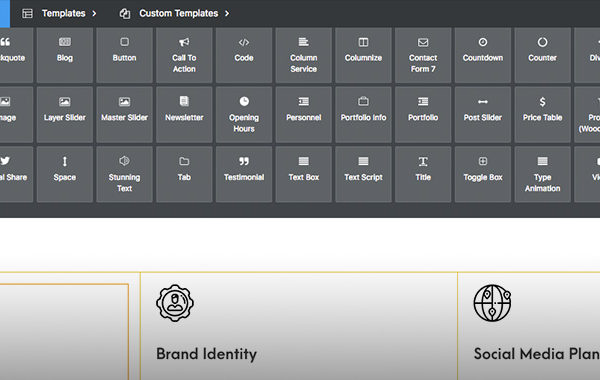Select the Space vertical arrow element
Image resolution: width=600 pixels, height=380 pixels.
pos(65,175)
